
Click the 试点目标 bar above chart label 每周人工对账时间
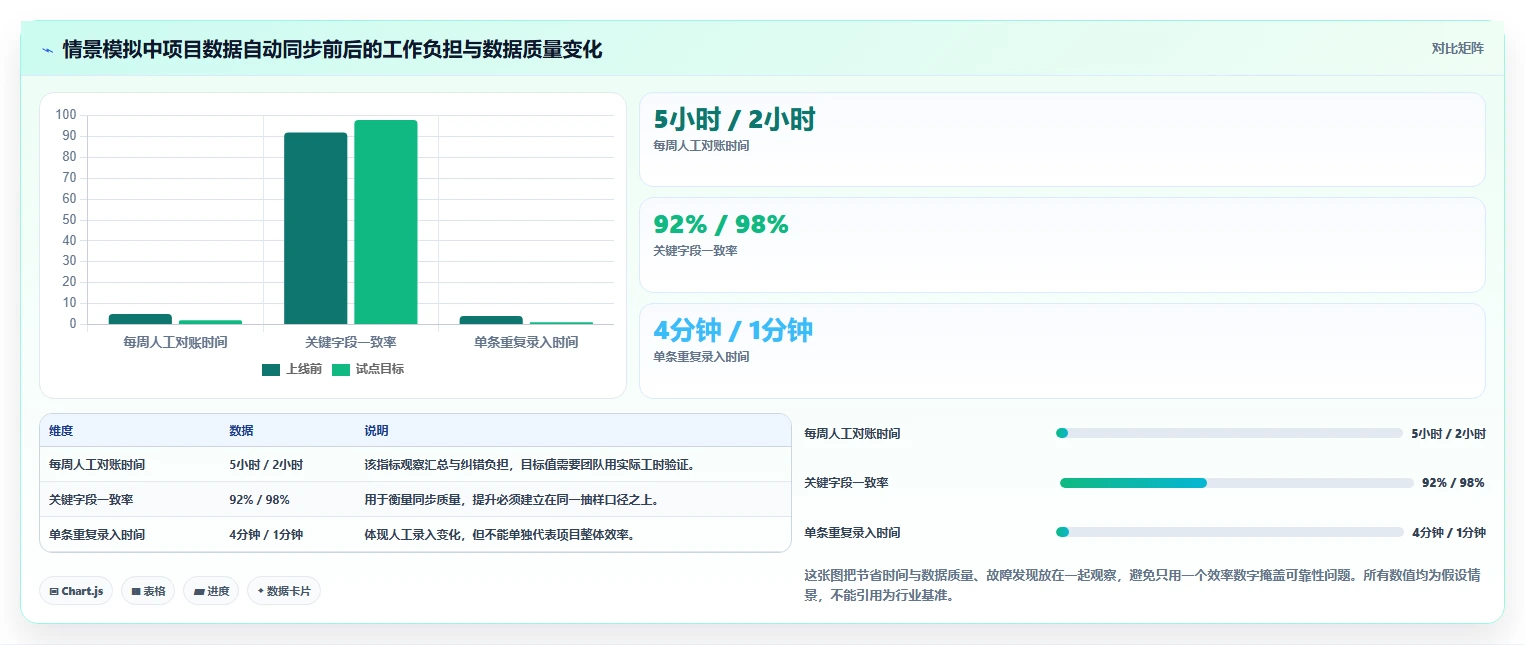click(x=210, y=322)
